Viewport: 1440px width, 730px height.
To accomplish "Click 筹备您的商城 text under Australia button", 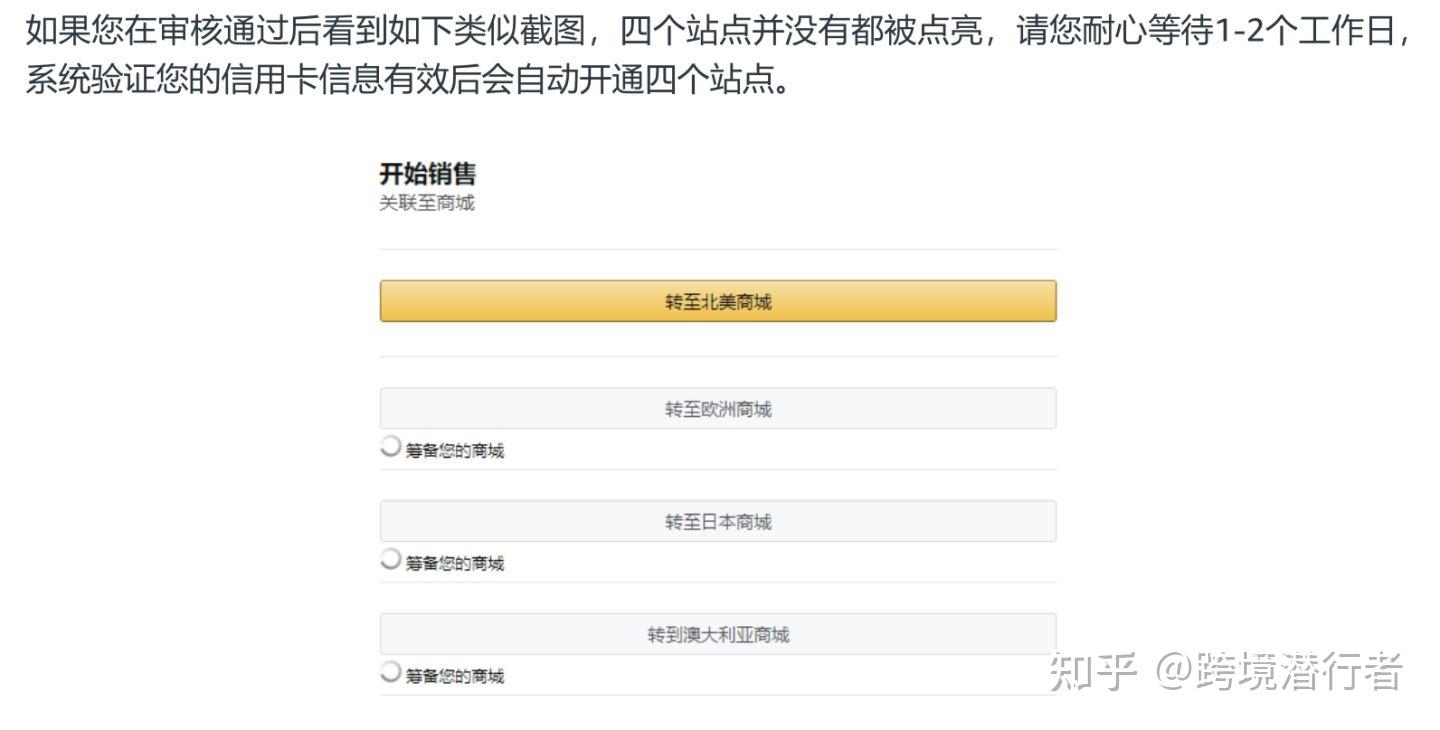I will (x=454, y=677).
